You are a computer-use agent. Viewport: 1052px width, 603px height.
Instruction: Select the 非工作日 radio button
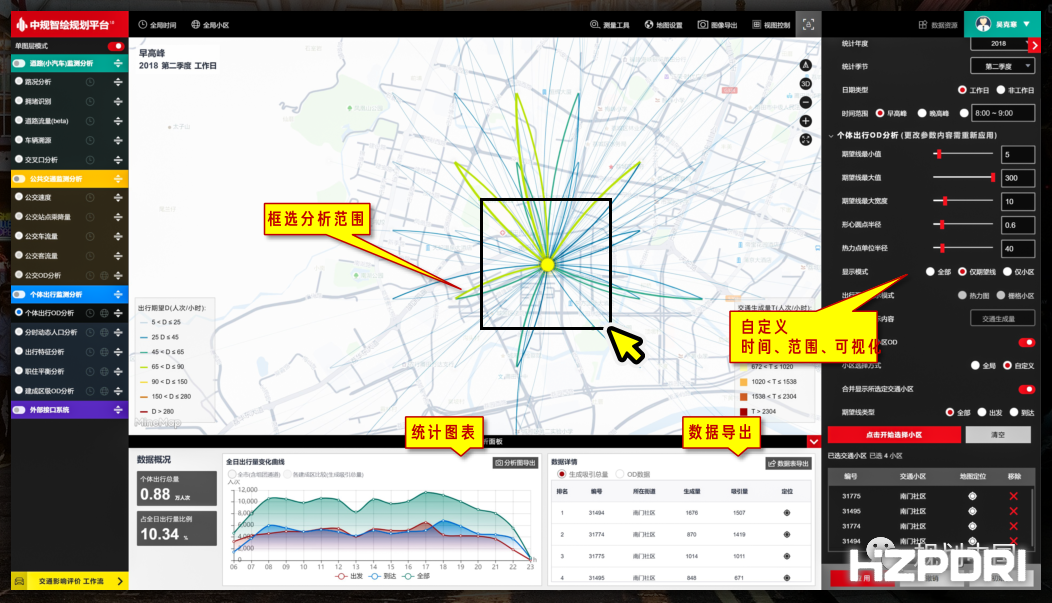tap(1002, 90)
